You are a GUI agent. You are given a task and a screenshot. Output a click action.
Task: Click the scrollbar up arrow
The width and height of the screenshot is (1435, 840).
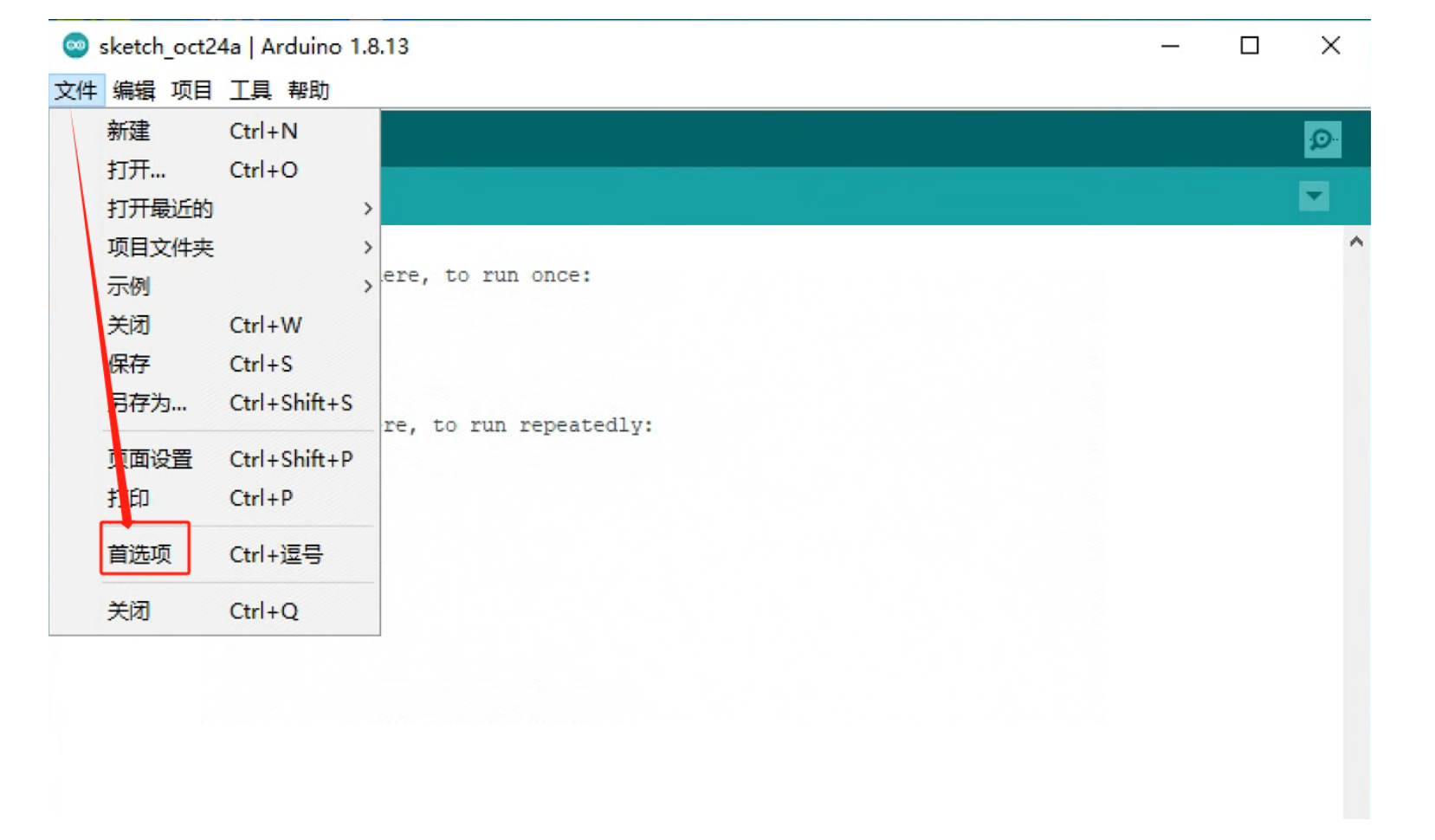pos(1356,242)
